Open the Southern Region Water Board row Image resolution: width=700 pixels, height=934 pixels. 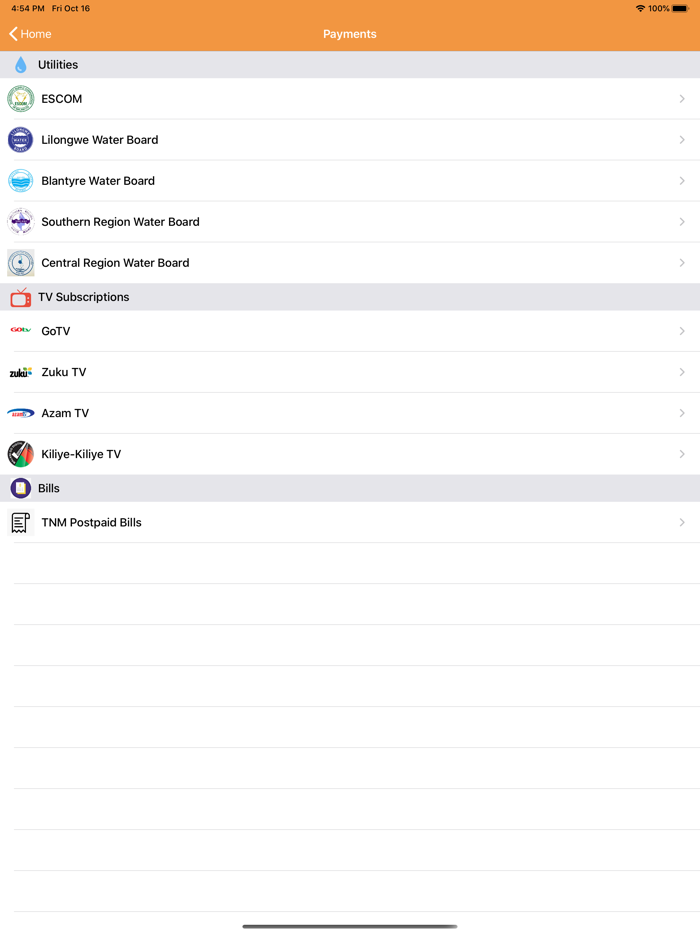[x=350, y=222]
